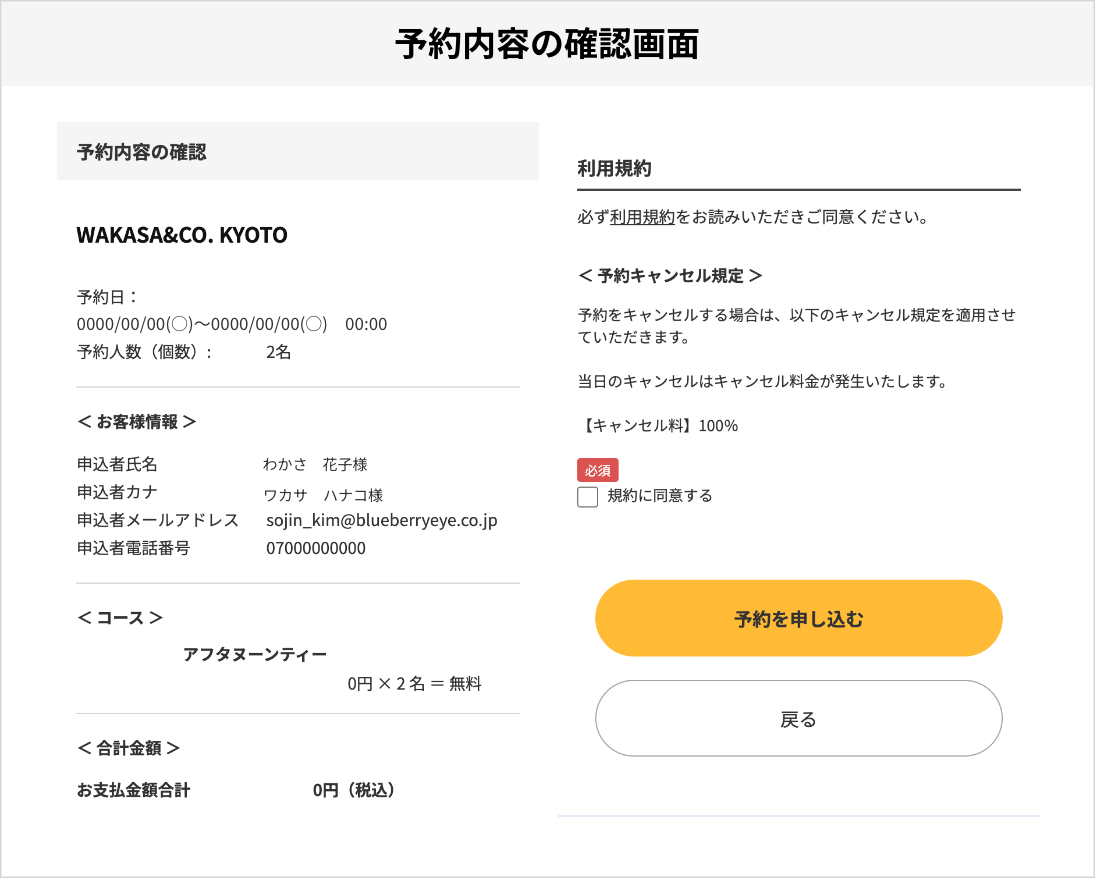Click the 予約を申し込む submit button
Screen dimensions: 1095x878
click(798, 618)
